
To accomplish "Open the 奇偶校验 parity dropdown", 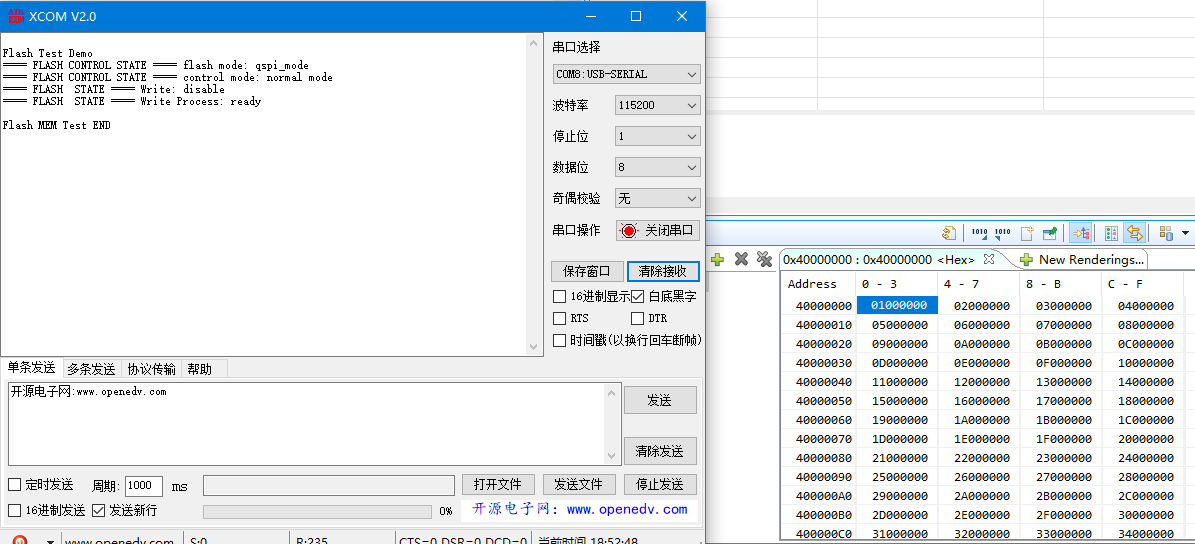I will tap(657, 199).
